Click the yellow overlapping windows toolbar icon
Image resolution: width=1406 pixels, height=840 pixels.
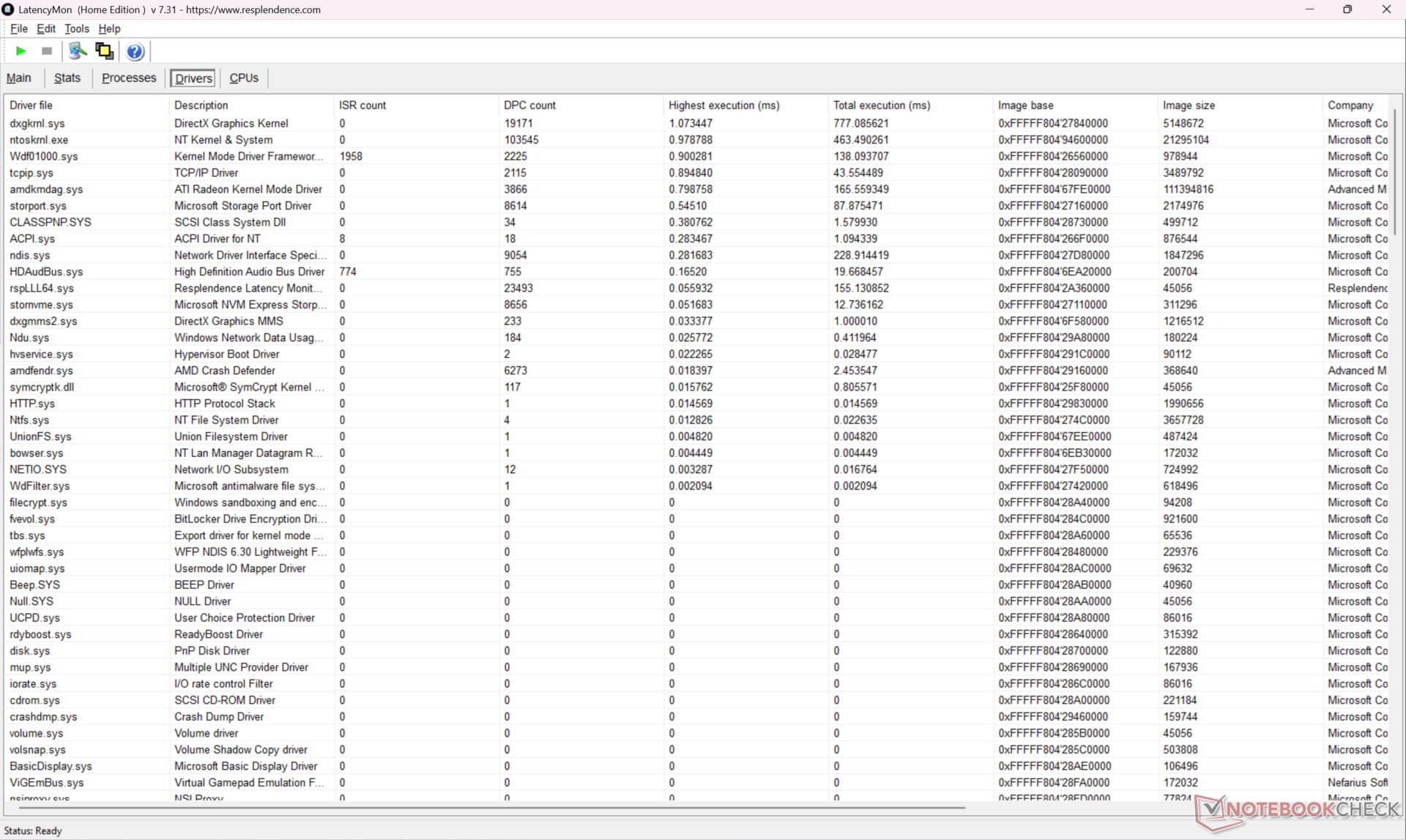(x=104, y=51)
